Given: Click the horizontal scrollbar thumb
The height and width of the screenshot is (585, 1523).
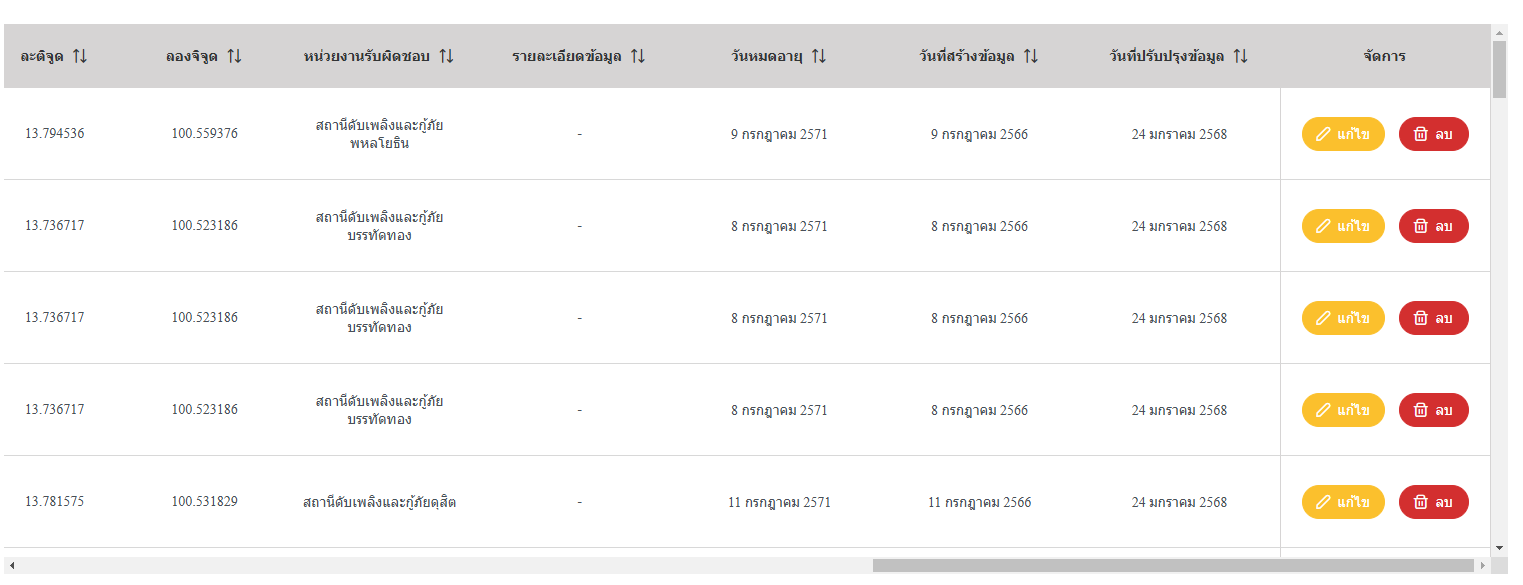Looking at the screenshot, I should click(1173, 565).
